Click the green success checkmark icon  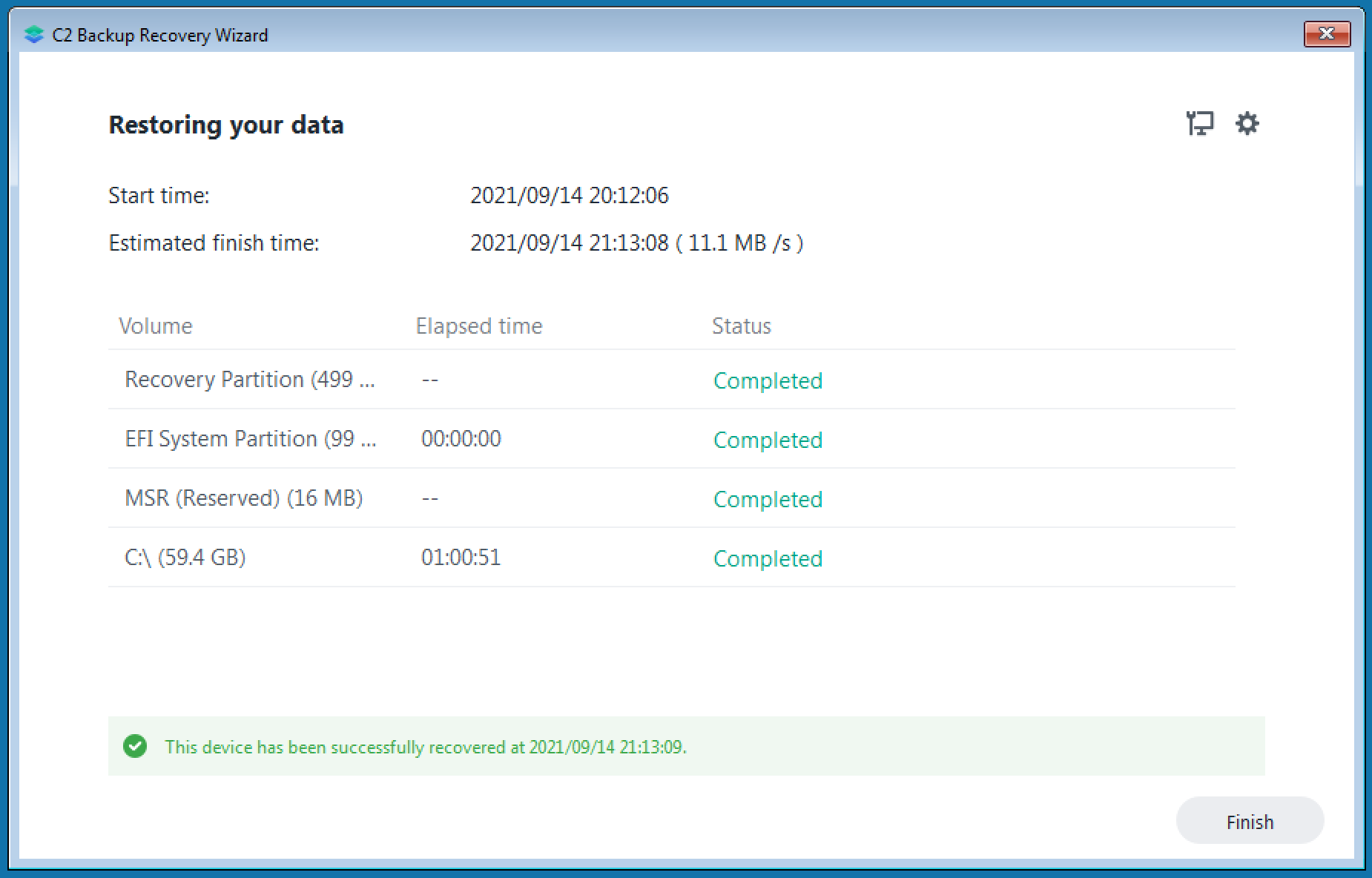(x=135, y=746)
